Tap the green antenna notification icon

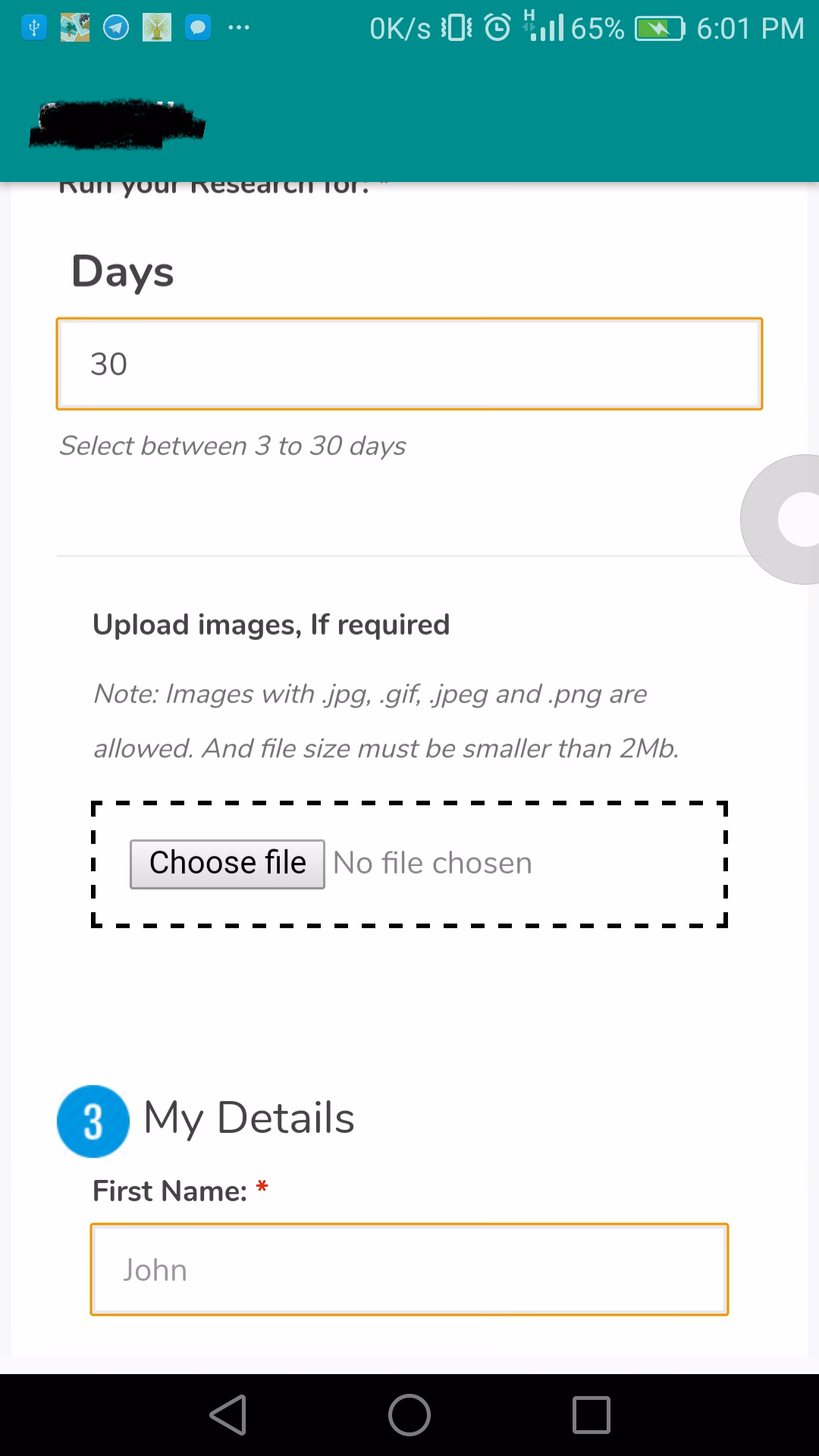[x=157, y=28]
